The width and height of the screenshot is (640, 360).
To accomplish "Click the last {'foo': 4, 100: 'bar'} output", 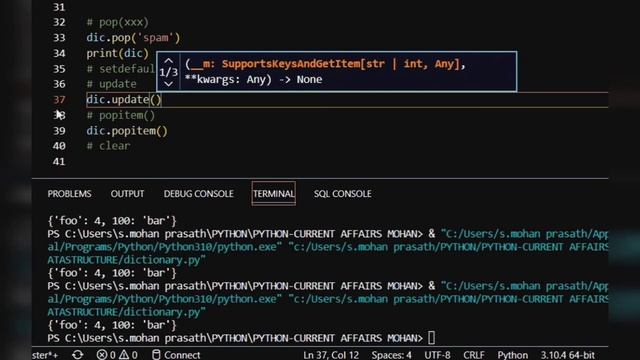I will click(x=112, y=325).
